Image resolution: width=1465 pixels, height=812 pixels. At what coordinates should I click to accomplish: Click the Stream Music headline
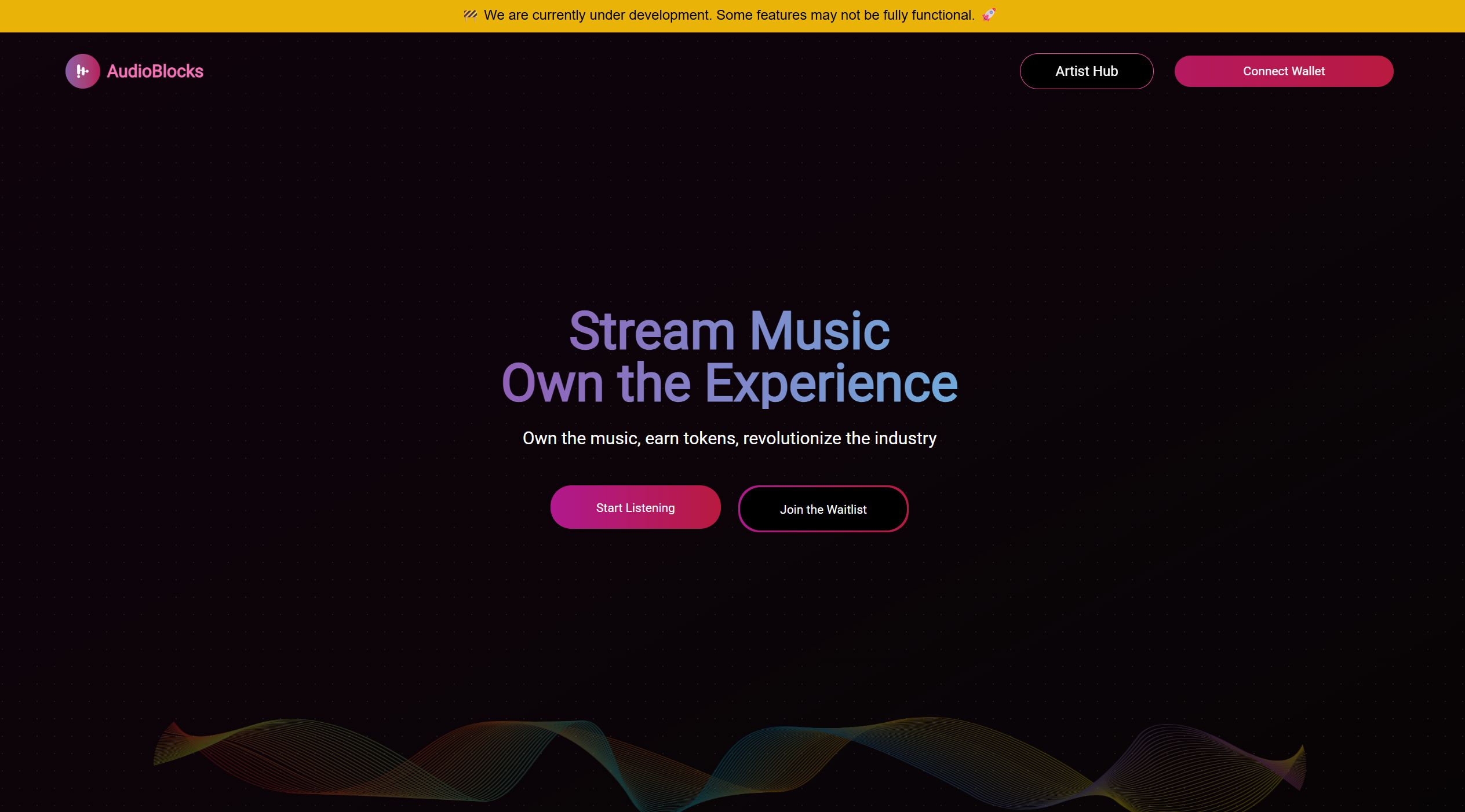(x=729, y=331)
